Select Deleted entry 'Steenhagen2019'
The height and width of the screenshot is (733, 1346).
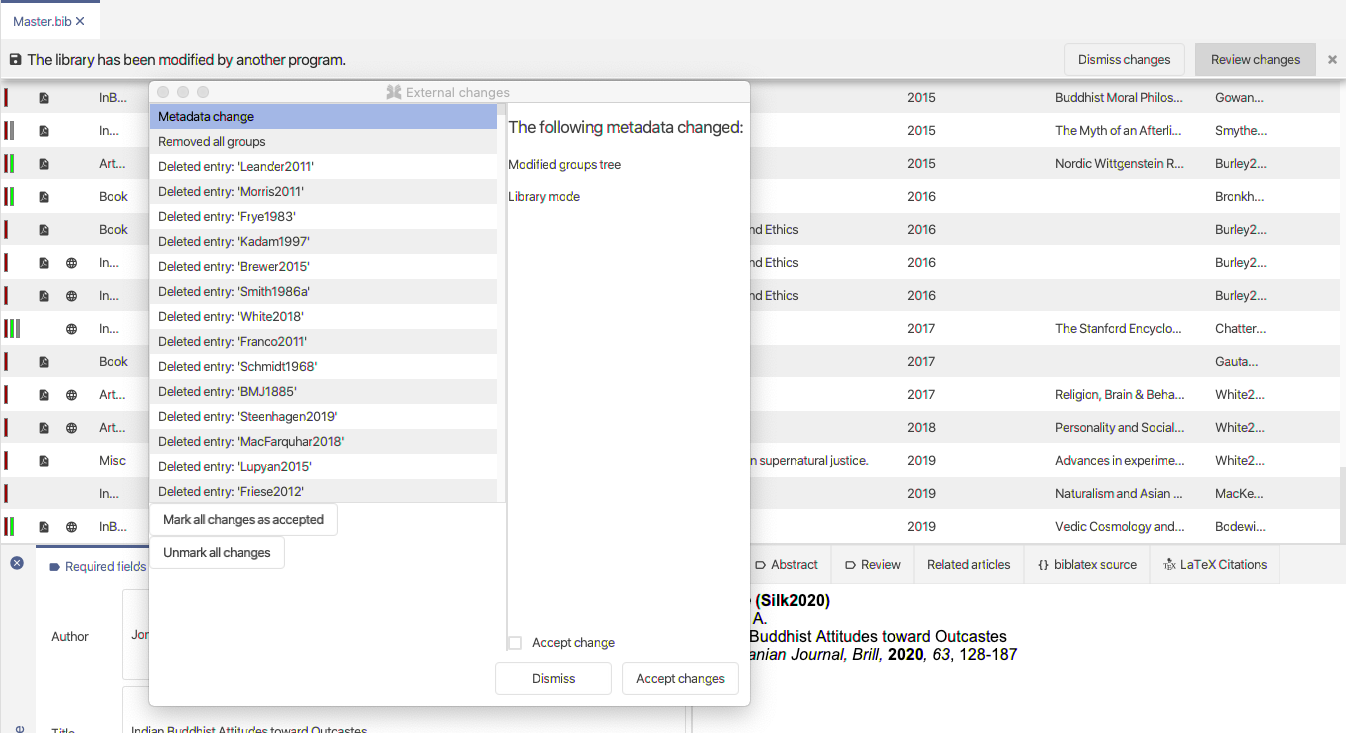[x=323, y=417]
